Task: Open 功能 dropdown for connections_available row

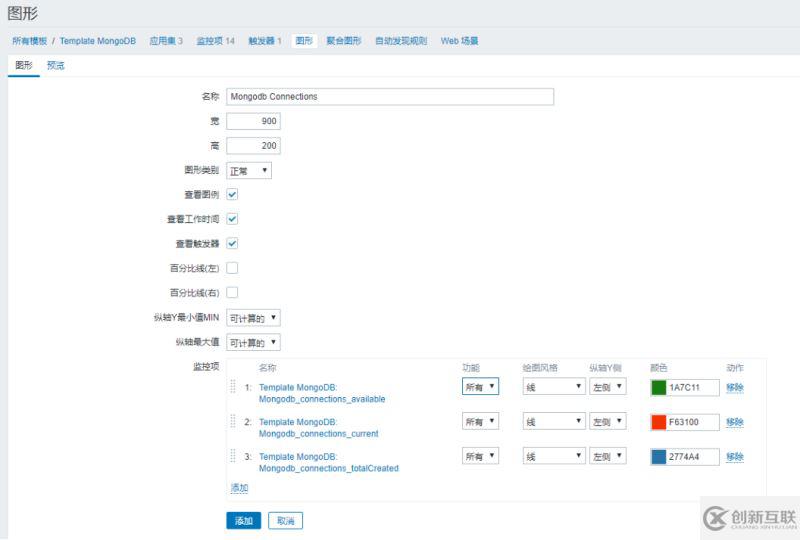Action: coord(480,387)
